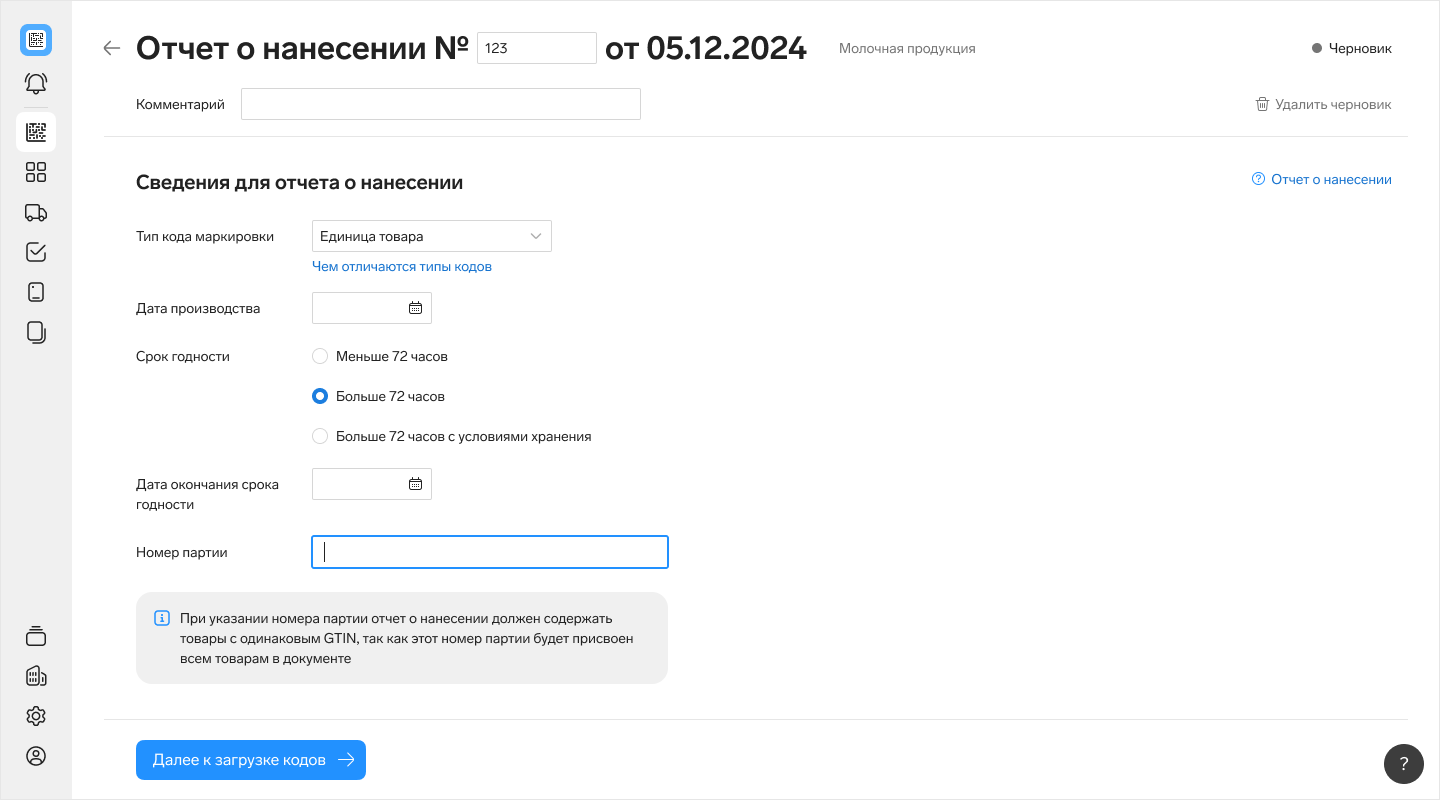Open the settings gear icon
Image resolution: width=1440 pixels, height=800 pixels.
pyautogui.click(x=36, y=716)
